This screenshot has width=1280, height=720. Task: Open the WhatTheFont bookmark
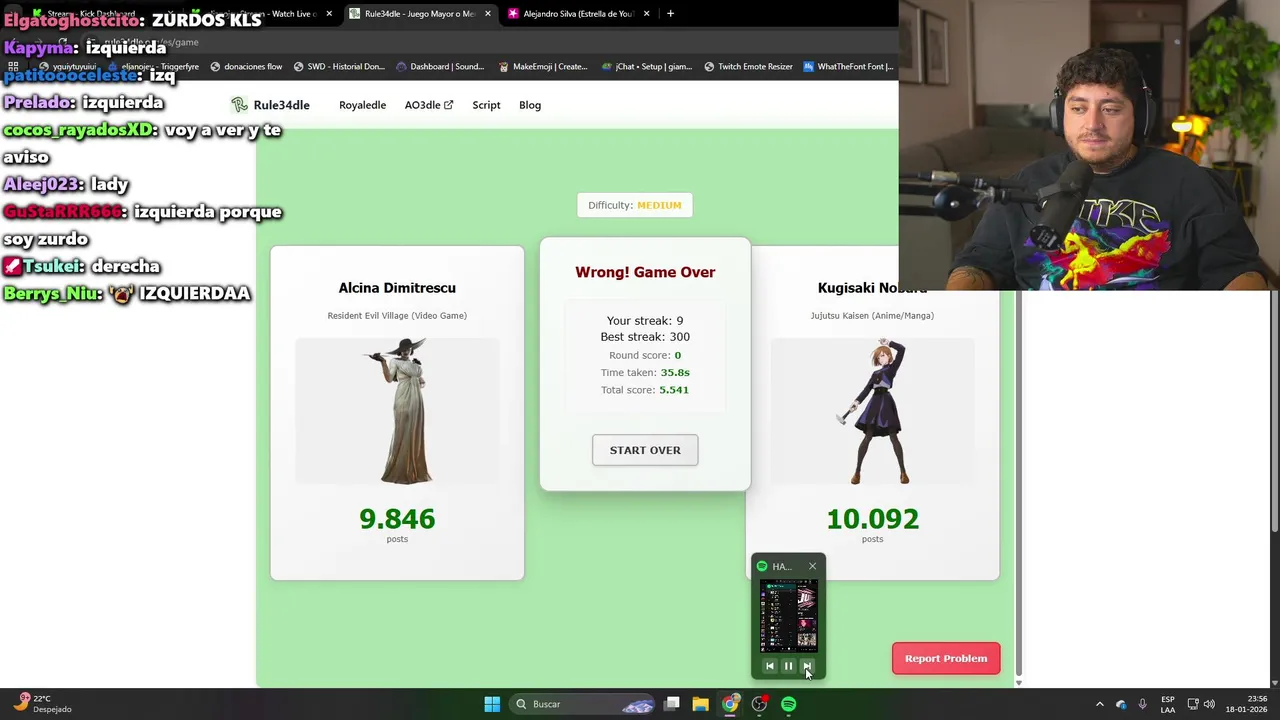(847, 67)
